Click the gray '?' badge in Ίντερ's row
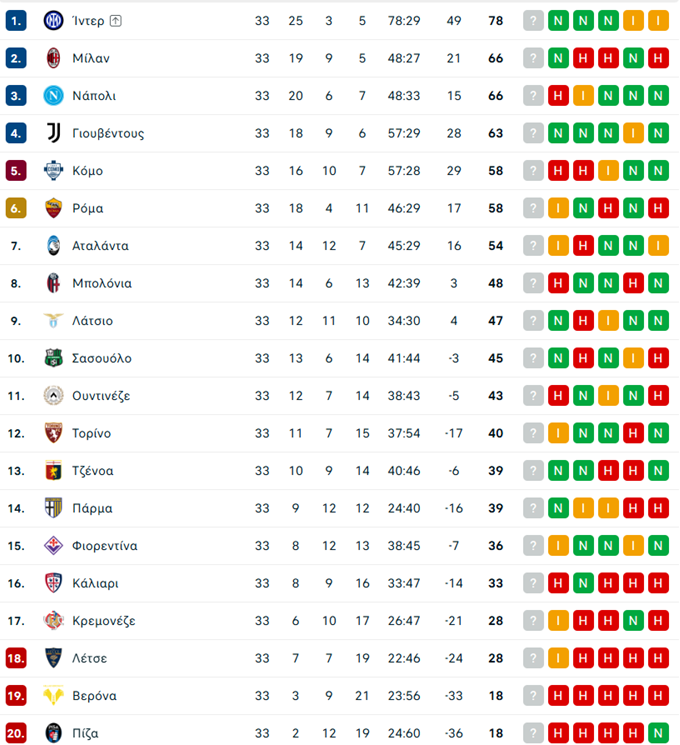 point(533,20)
